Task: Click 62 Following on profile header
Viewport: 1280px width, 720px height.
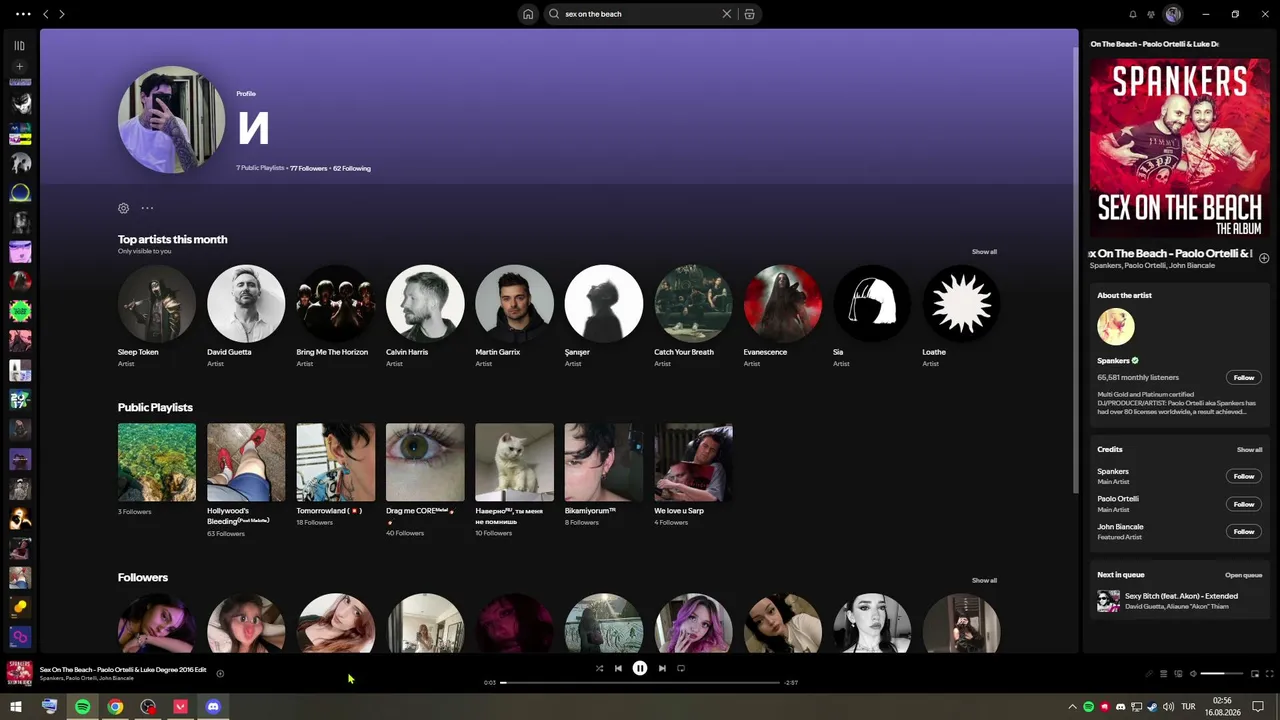Action: coord(352,168)
